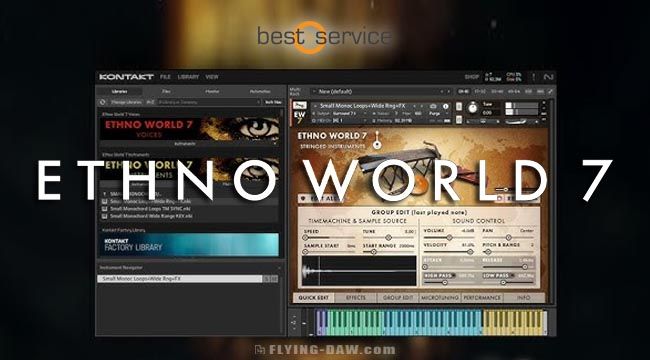The width and height of the screenshot is (650, 360).
Task: Switch to the QUICK EDIT tab
Action: click(x=314, y=298)
